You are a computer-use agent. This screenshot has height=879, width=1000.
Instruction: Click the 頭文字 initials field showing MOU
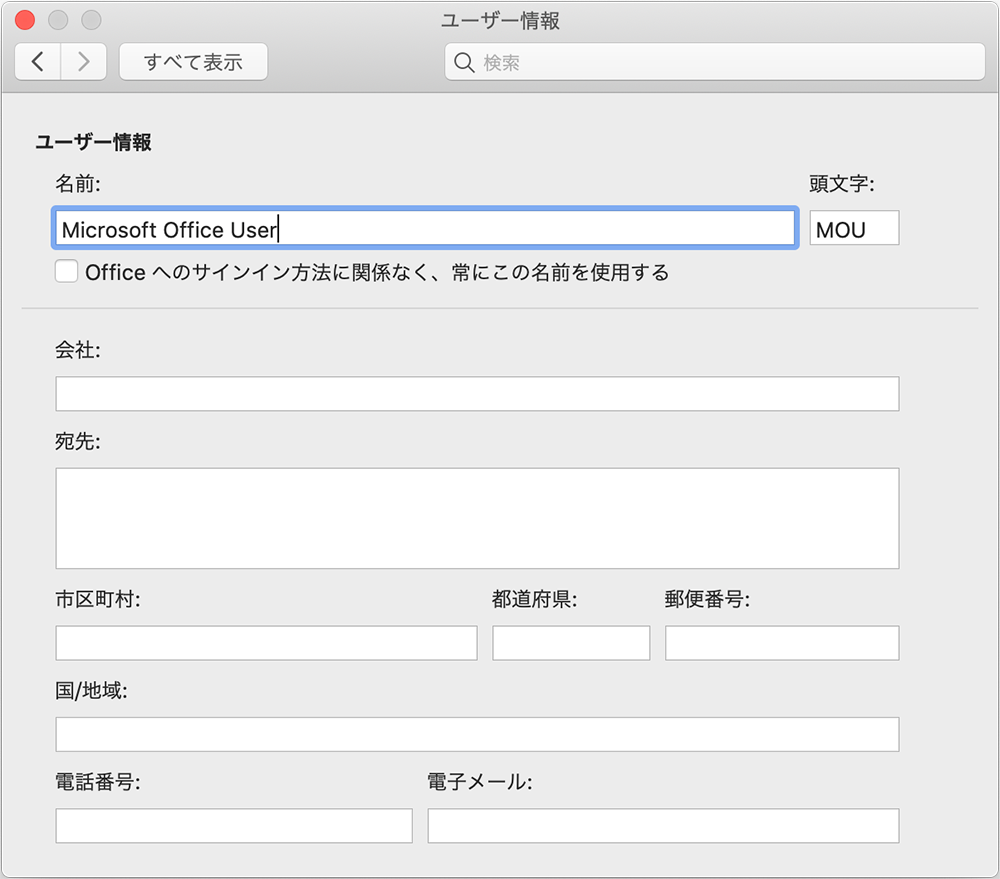point(854,228)
